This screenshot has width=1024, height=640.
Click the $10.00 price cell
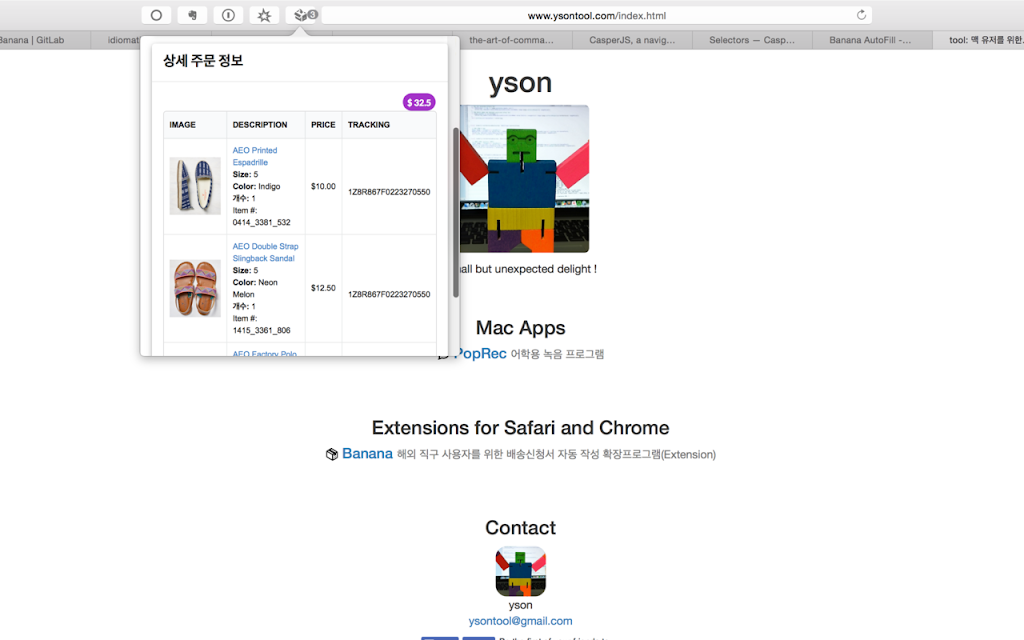tap(323, 186)
